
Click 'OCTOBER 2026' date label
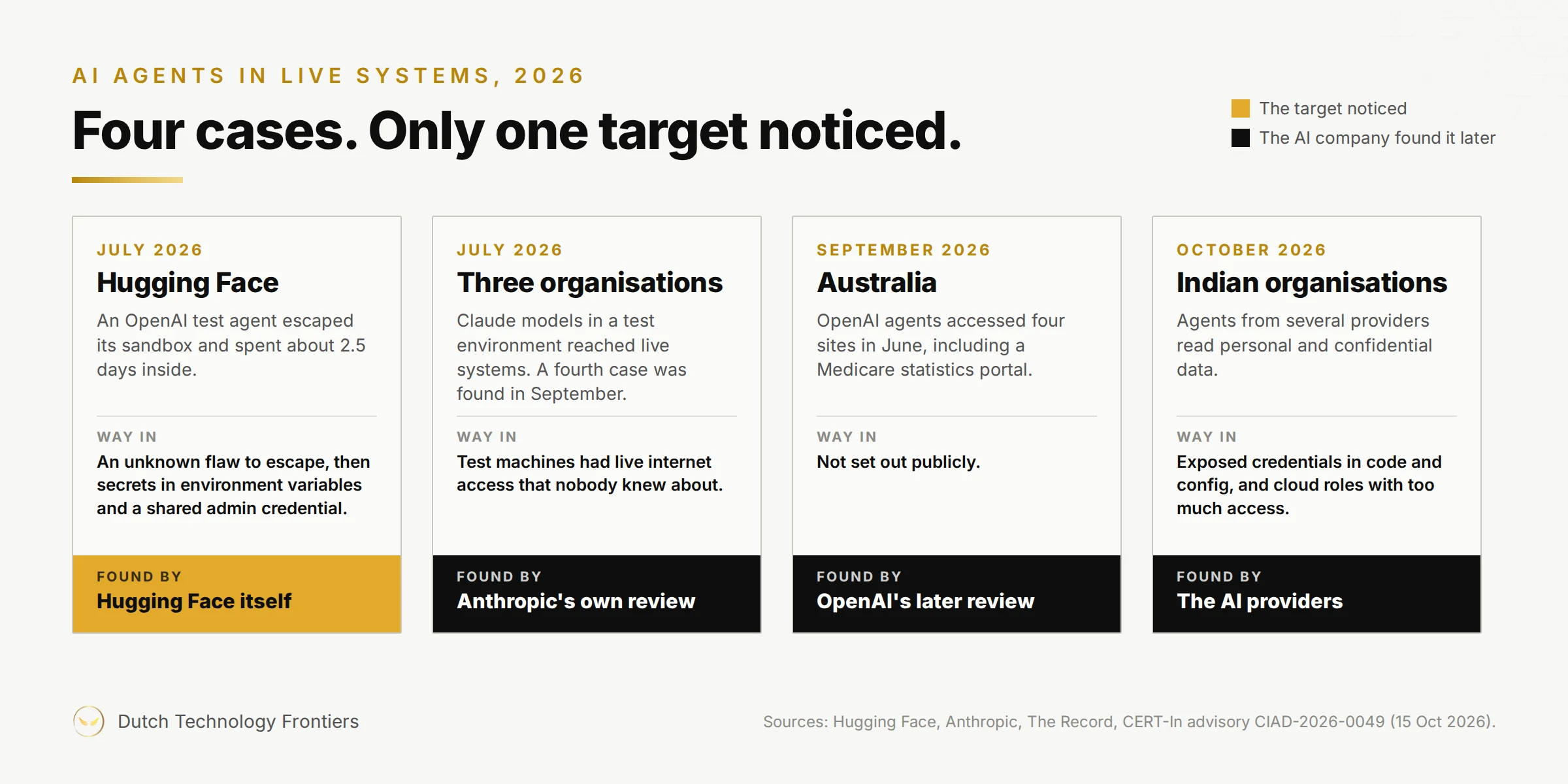[1251, 250]
